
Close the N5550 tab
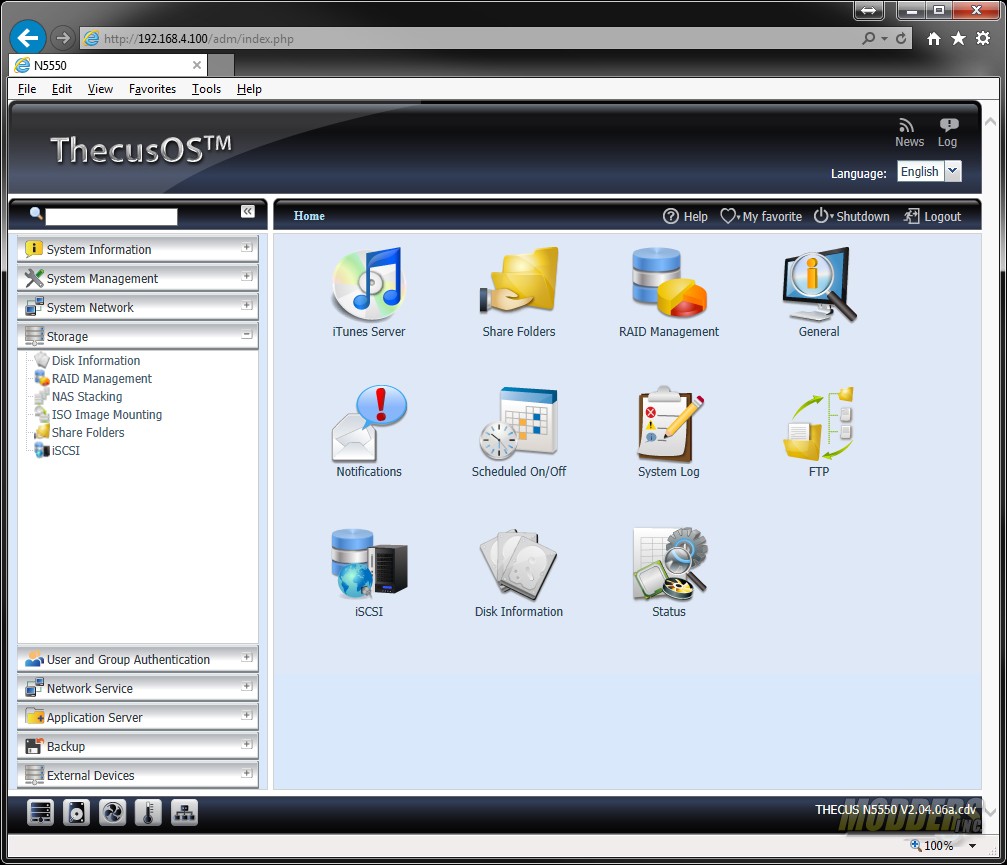197,65
